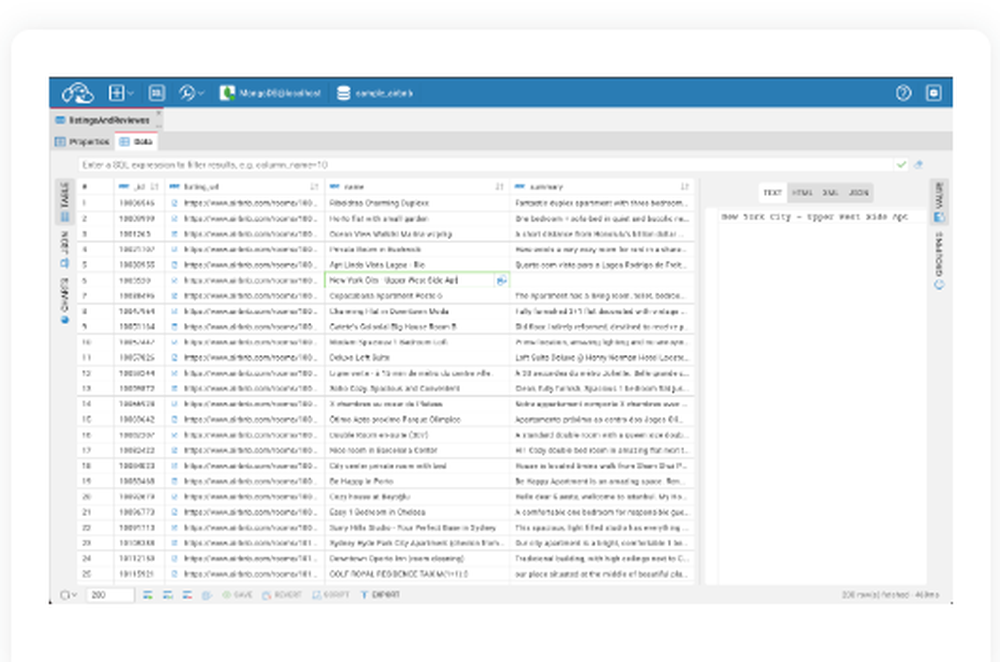Select the GROUPING side panel tab
Screen dimensions: 1000x662
pos(939,260)
